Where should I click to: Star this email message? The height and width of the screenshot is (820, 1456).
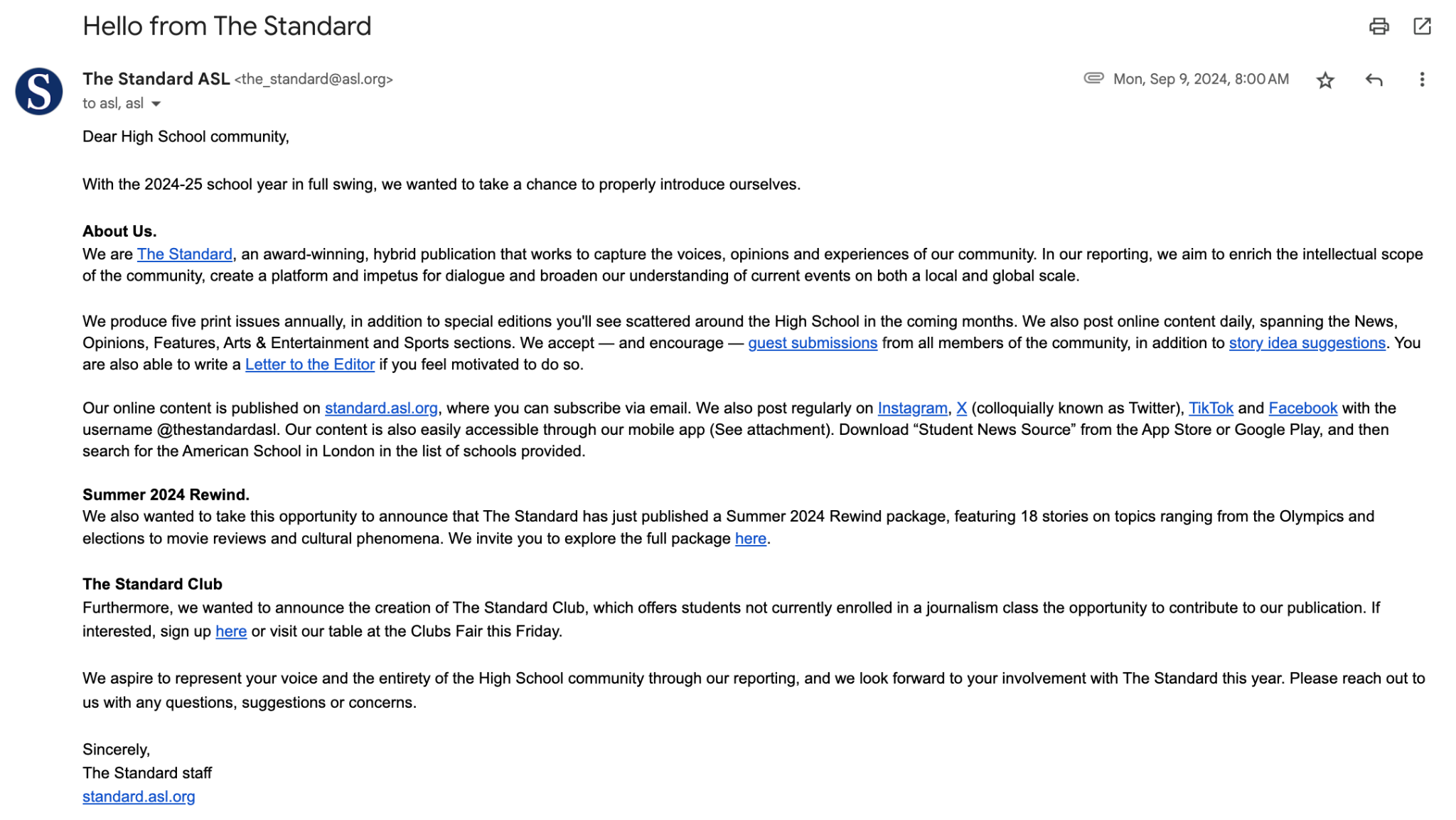[1325, 80]
